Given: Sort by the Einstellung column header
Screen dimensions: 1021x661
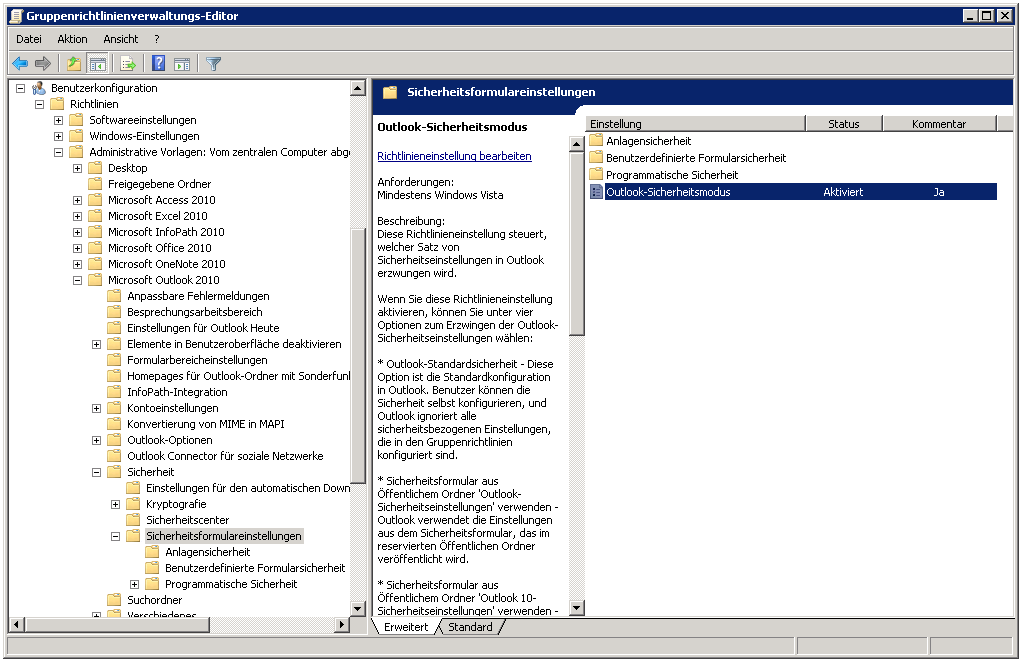Looking at the screenshot, I should click(695, 124).
